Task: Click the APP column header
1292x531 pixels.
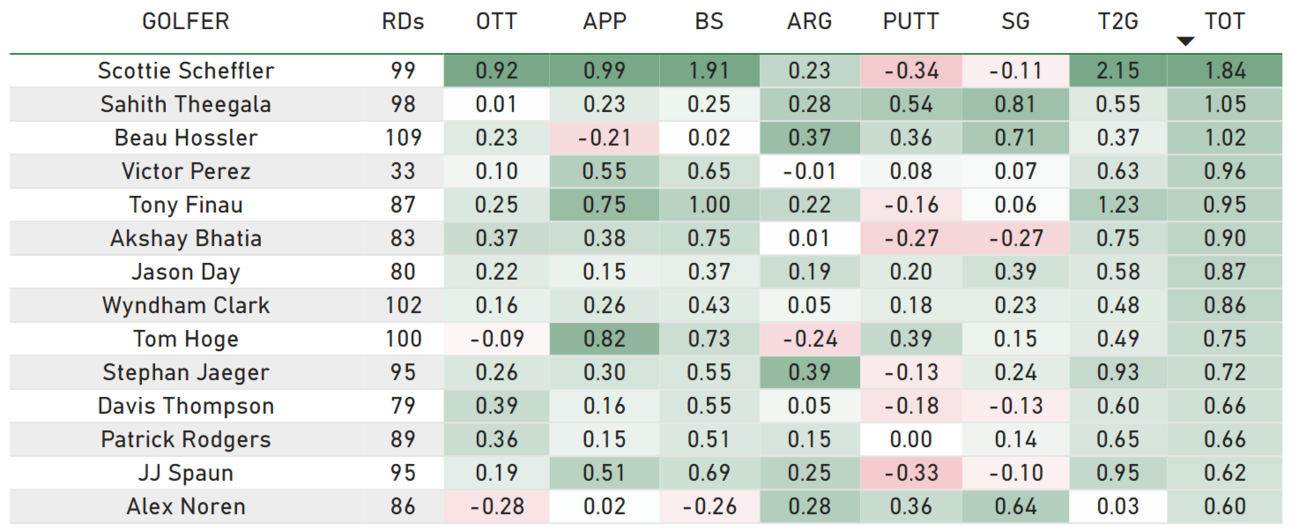Action: click(x=605, y=21)
